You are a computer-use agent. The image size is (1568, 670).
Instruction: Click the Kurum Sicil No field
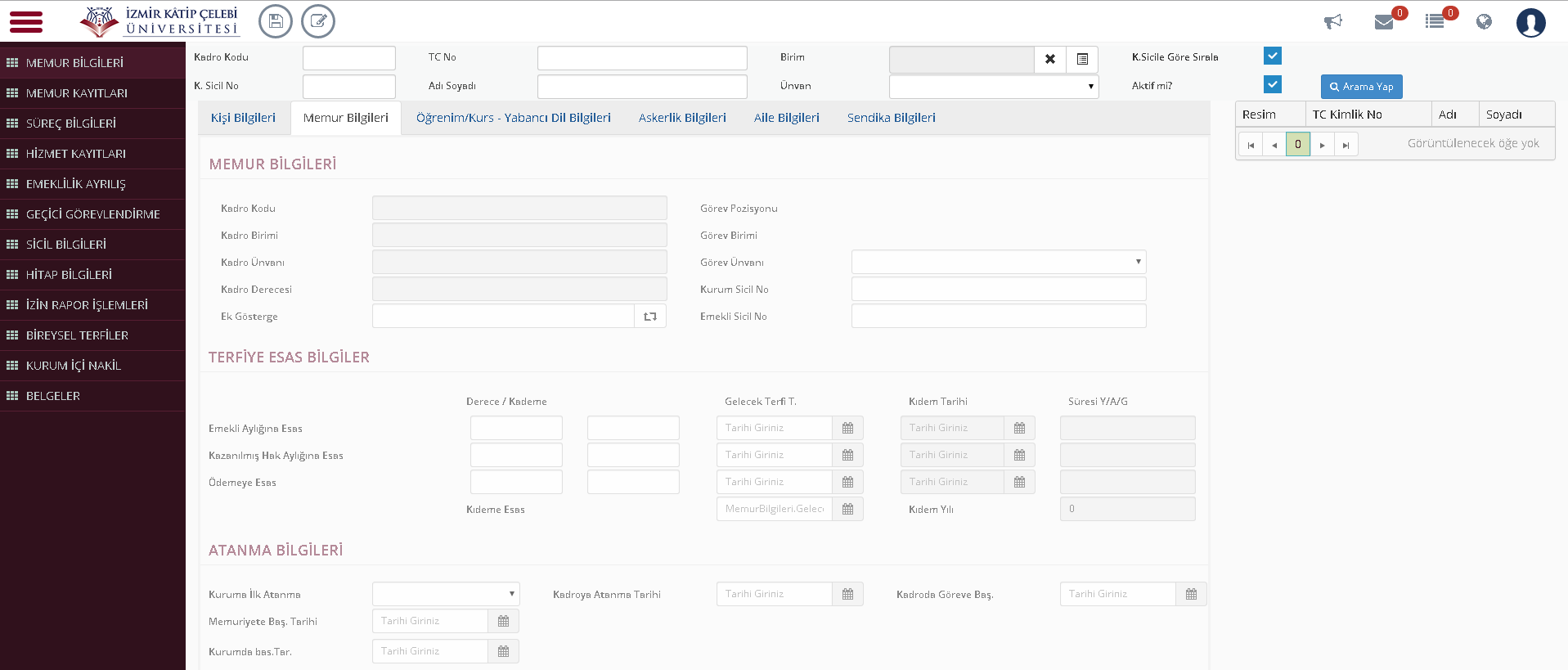999,289
